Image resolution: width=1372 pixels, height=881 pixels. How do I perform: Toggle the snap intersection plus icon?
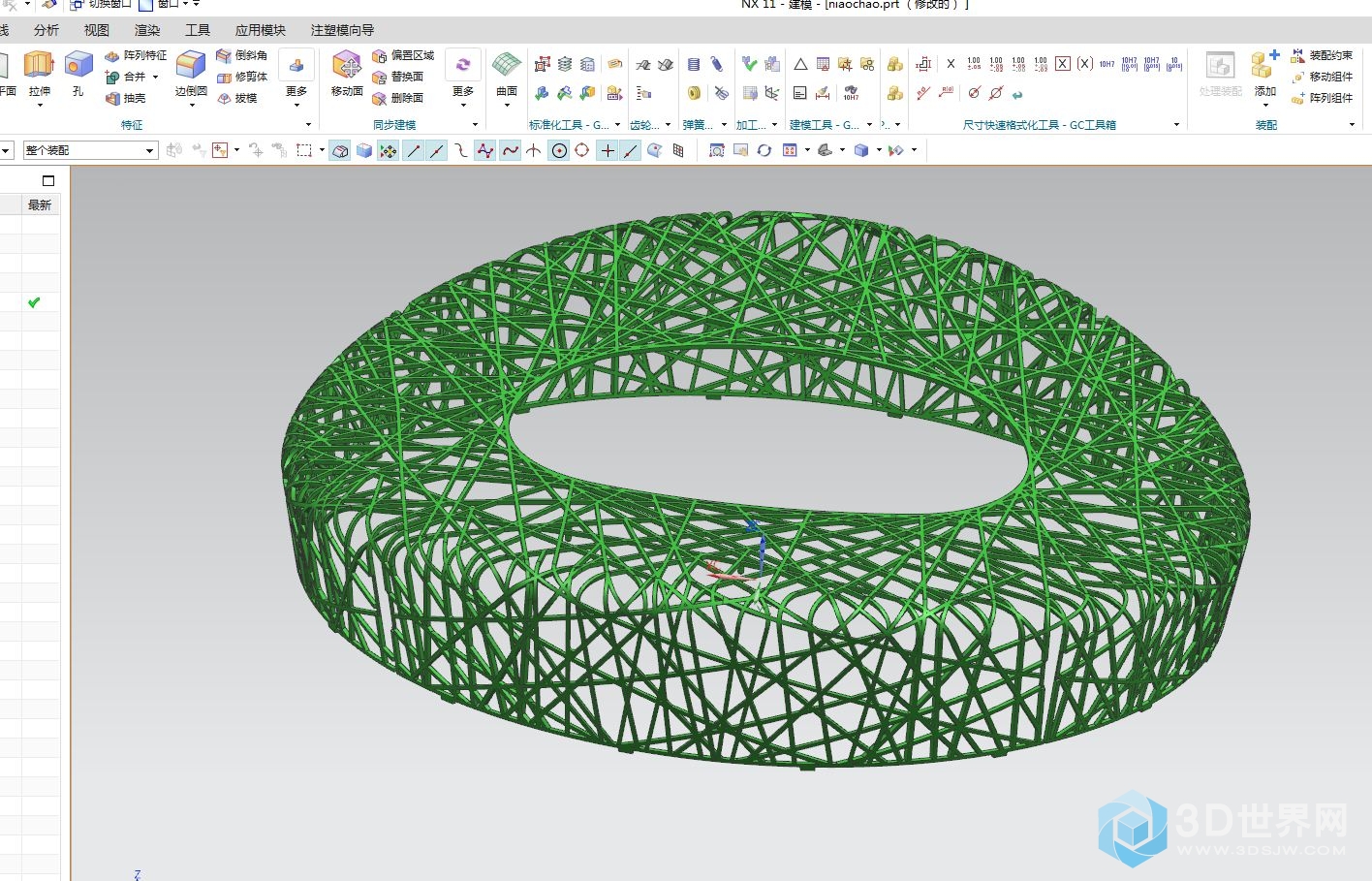[x=608, y=150]
